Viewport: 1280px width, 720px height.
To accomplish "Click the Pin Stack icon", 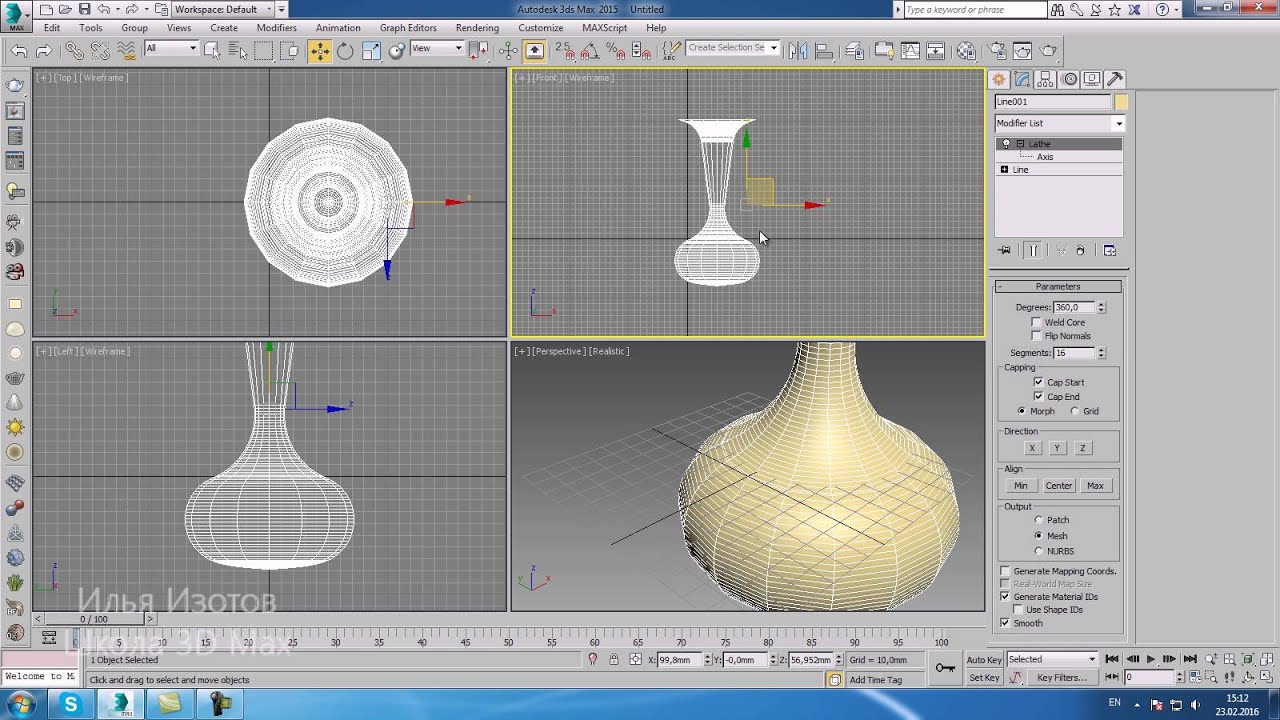I will pos(1005,250).
